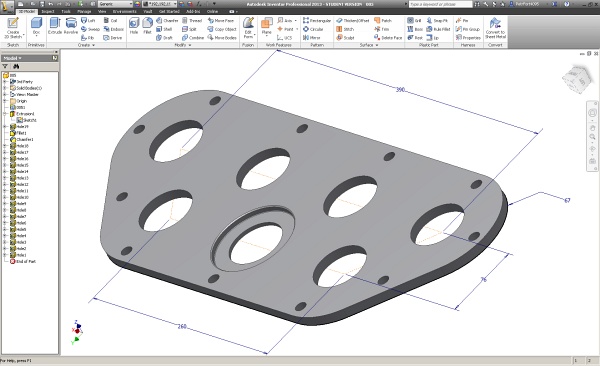Switch to the Manage ribbon tab
The width and height of the screenshot is (600, 366).
tap(84, 11)
